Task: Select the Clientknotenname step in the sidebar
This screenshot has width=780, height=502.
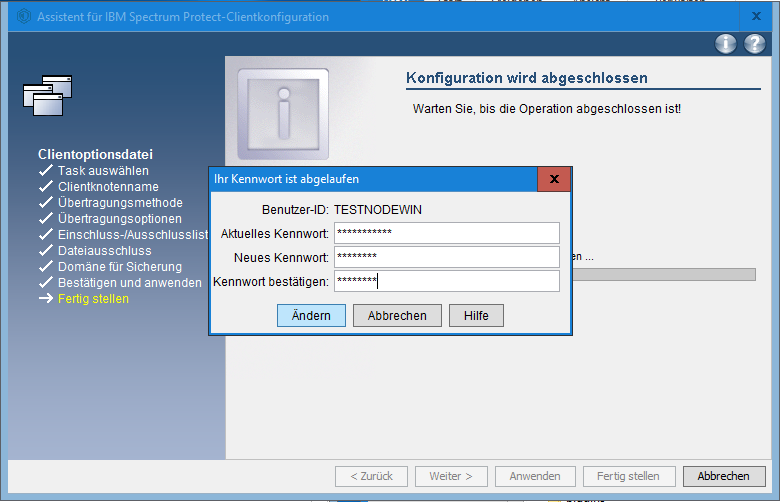Action: point(108,187)
